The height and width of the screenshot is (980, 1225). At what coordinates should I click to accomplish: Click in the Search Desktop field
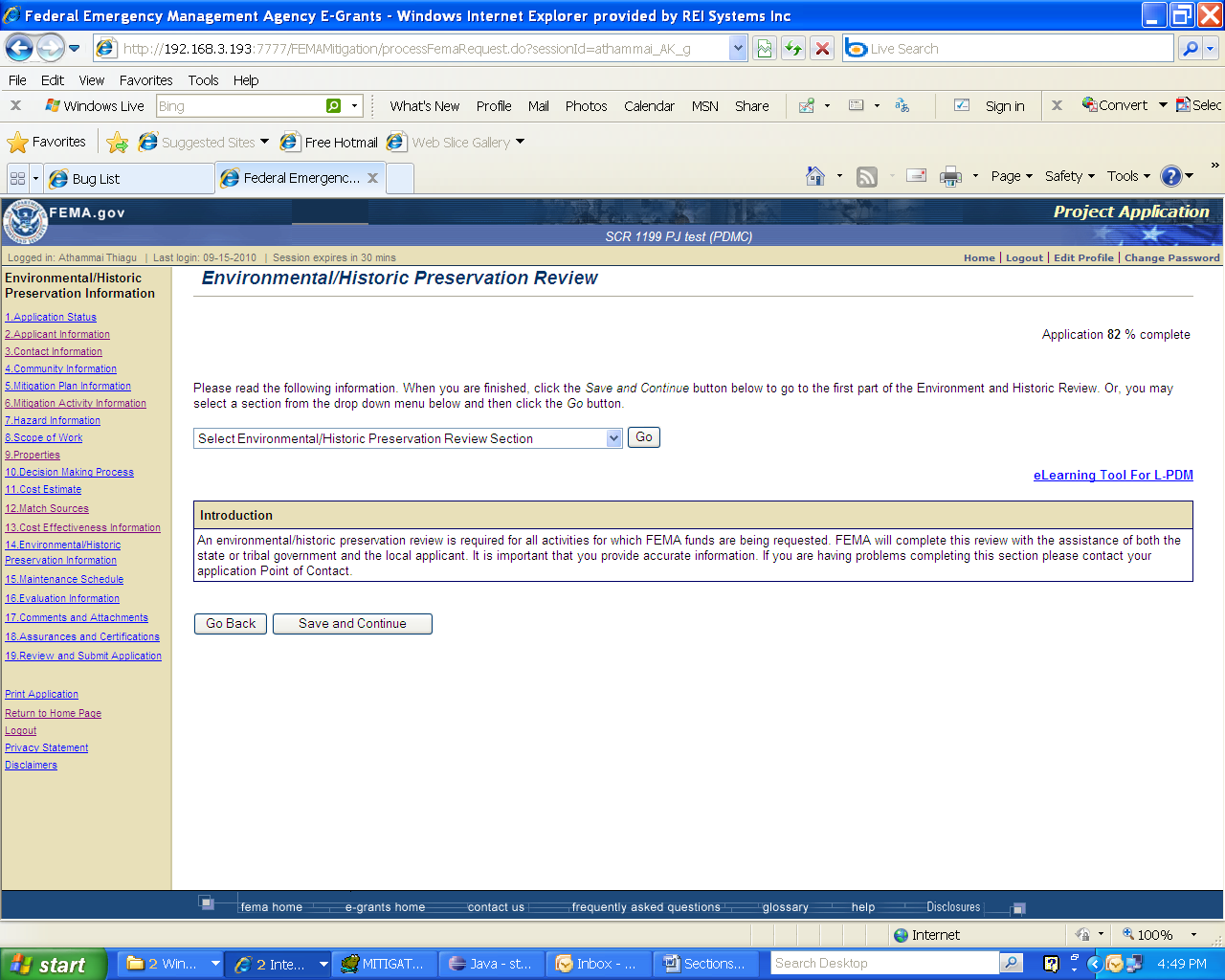point(885,963)
